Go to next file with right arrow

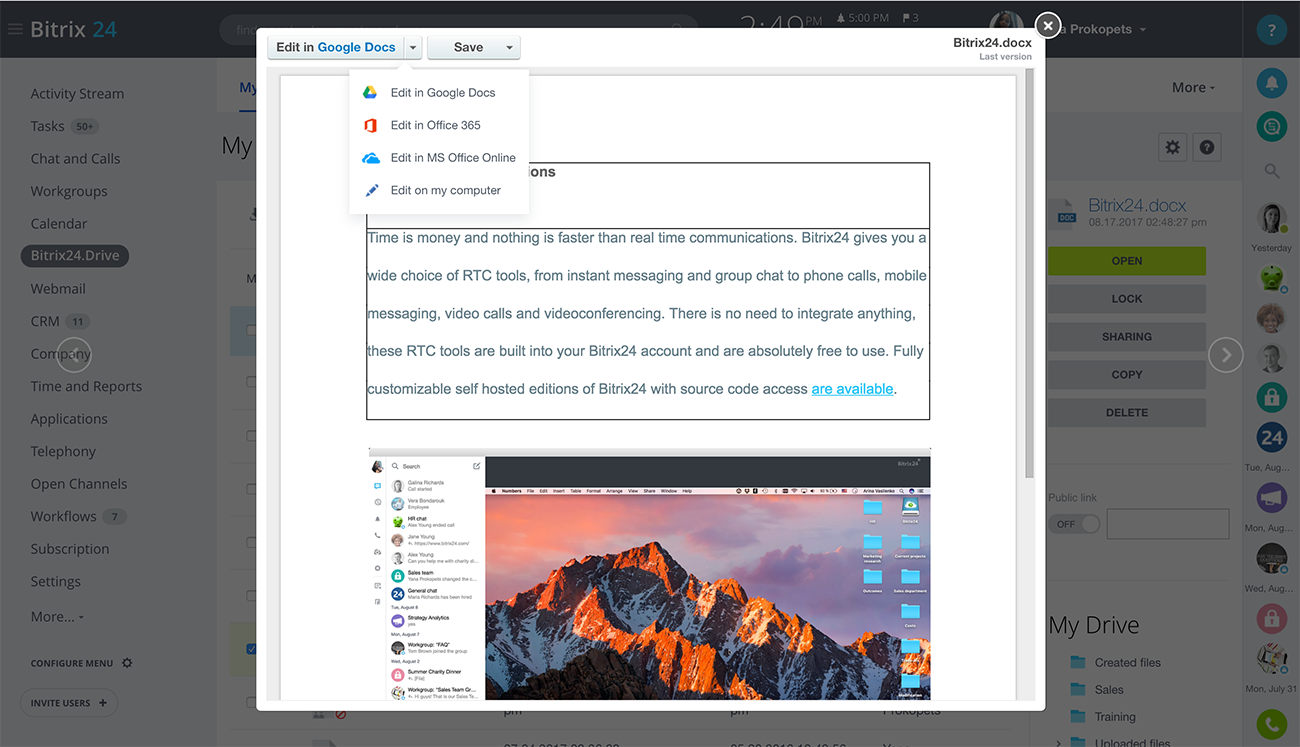tap(1225, 355)
